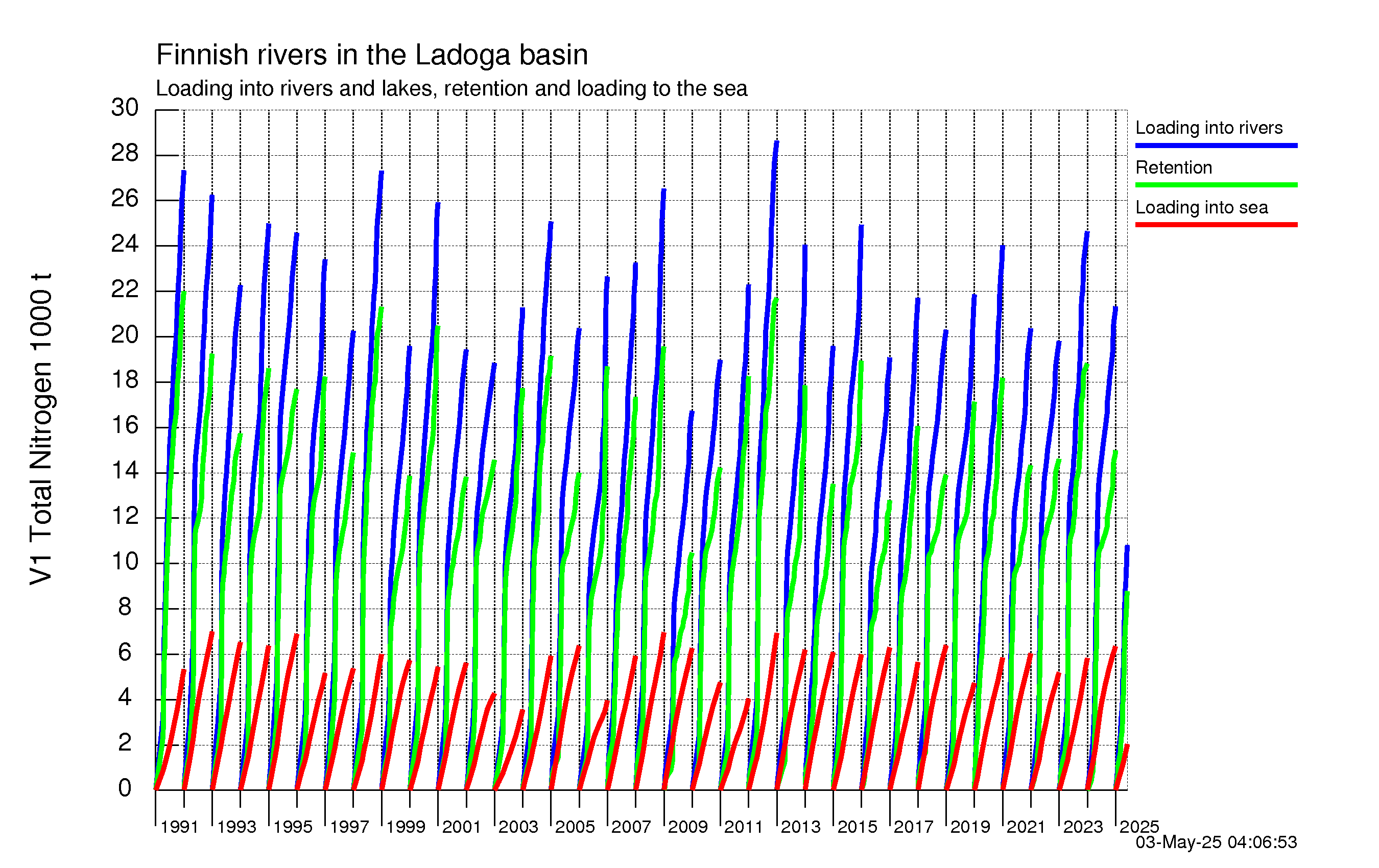Click the highest blue peak near 2012
This screenshot has height=868, width=1379.
click(x=776, y=142)
